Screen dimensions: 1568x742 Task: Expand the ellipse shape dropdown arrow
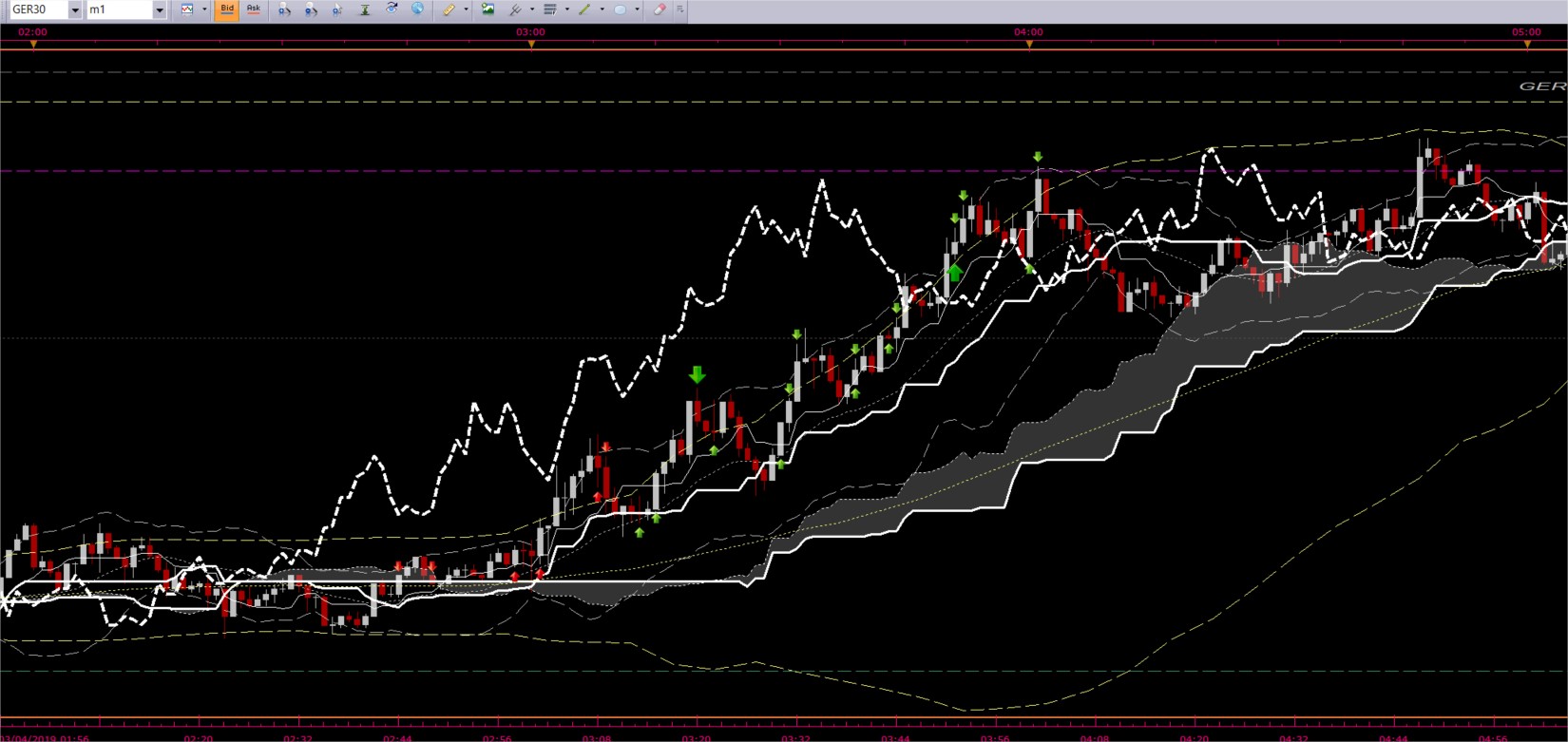637,10
